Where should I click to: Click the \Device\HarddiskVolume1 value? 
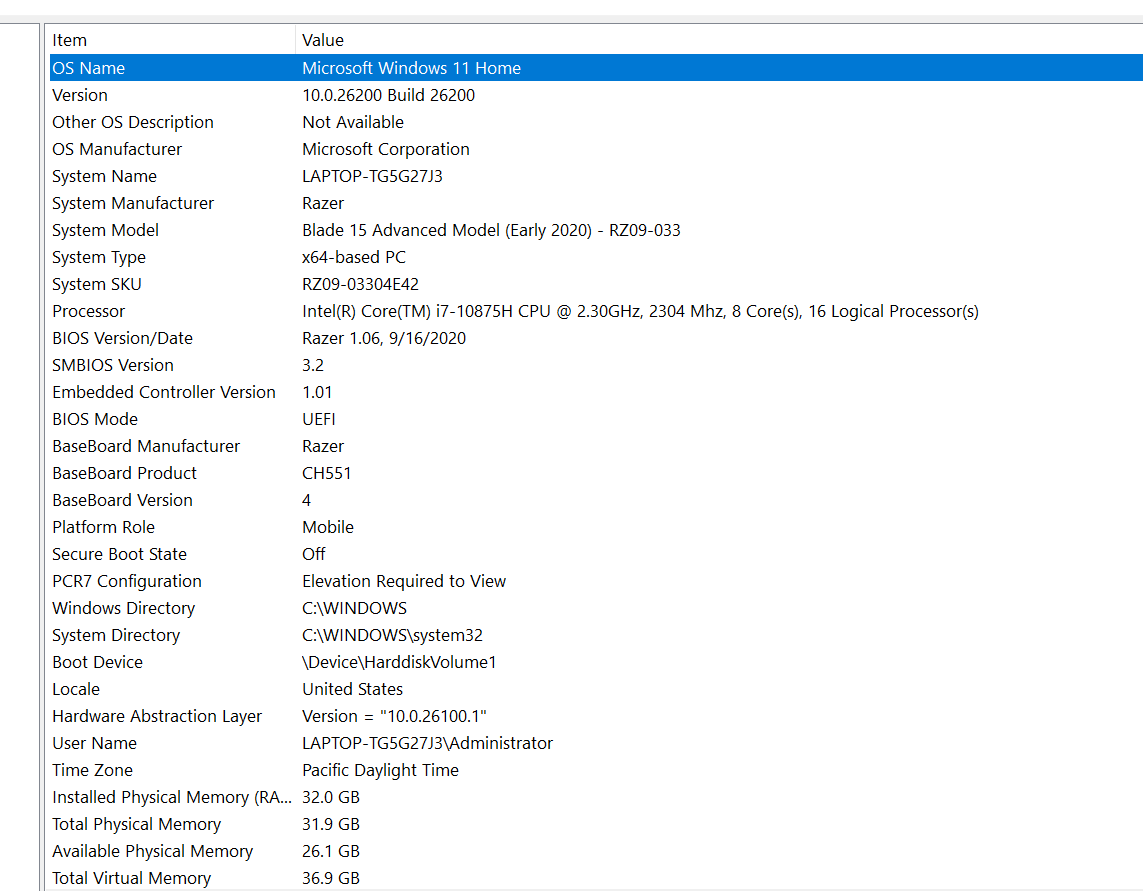point(399,661)
